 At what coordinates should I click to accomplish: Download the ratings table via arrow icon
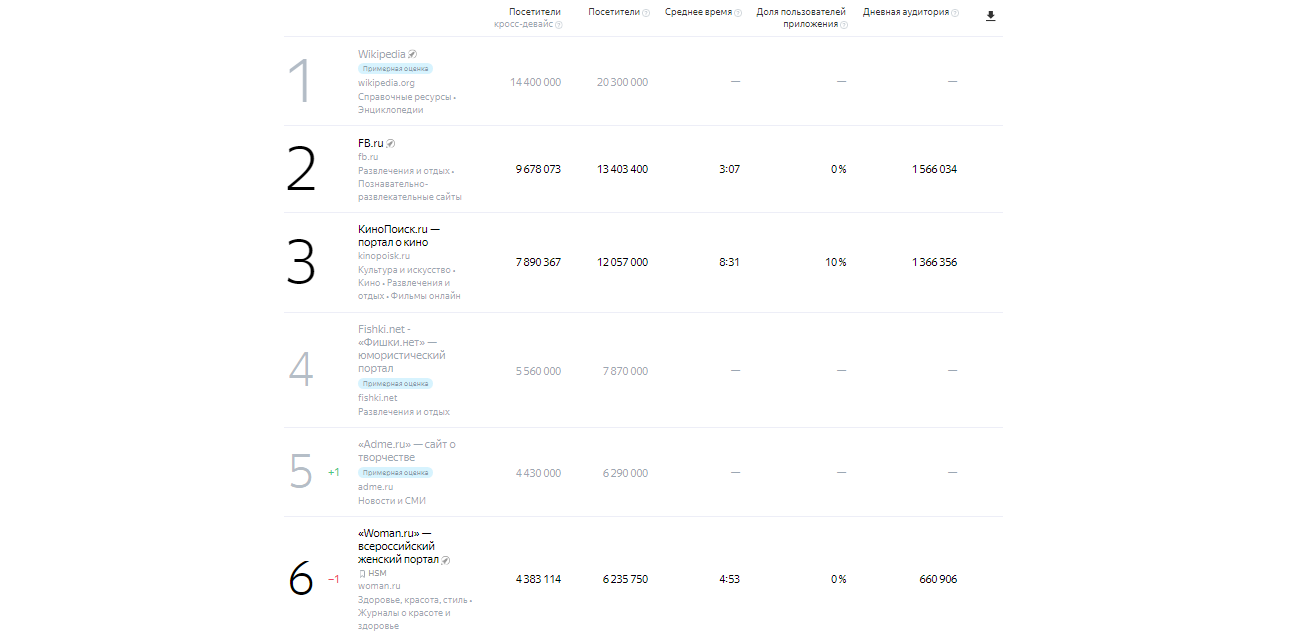pos(990,16)
